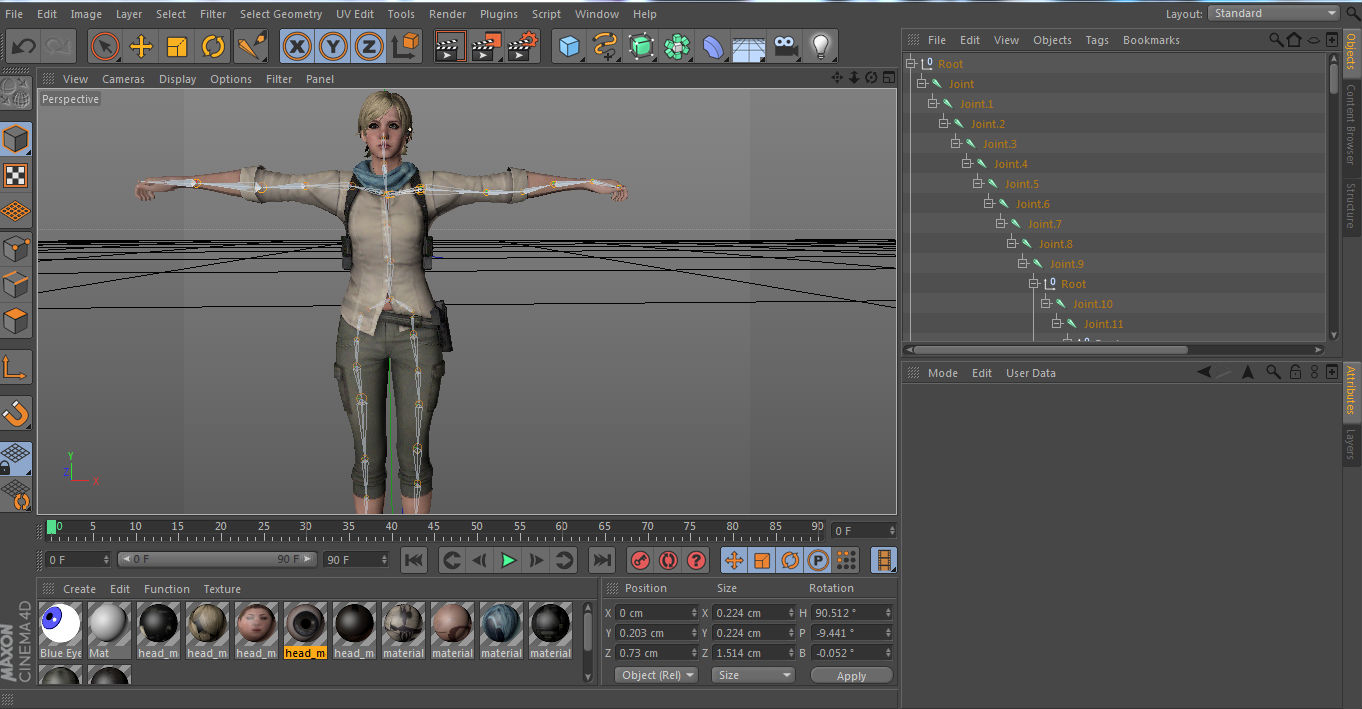Viewport: 1362px width, 709px height.
Task: Click the Undo arrow icon
Action: click(x=24, y=47)
